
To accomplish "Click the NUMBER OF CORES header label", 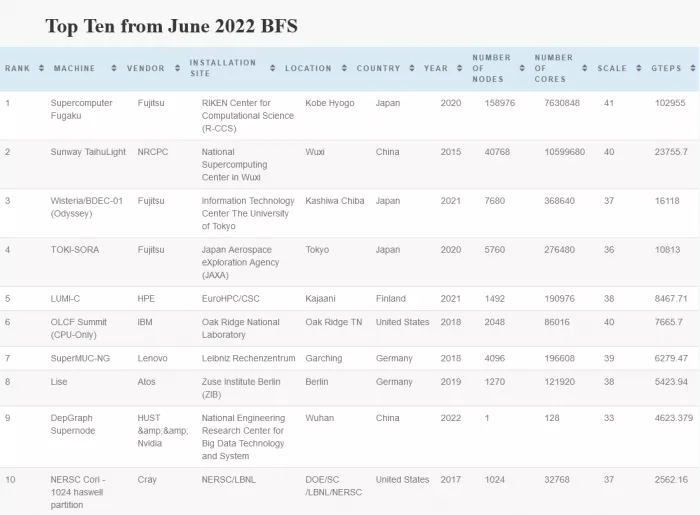I will pos(554,68).
